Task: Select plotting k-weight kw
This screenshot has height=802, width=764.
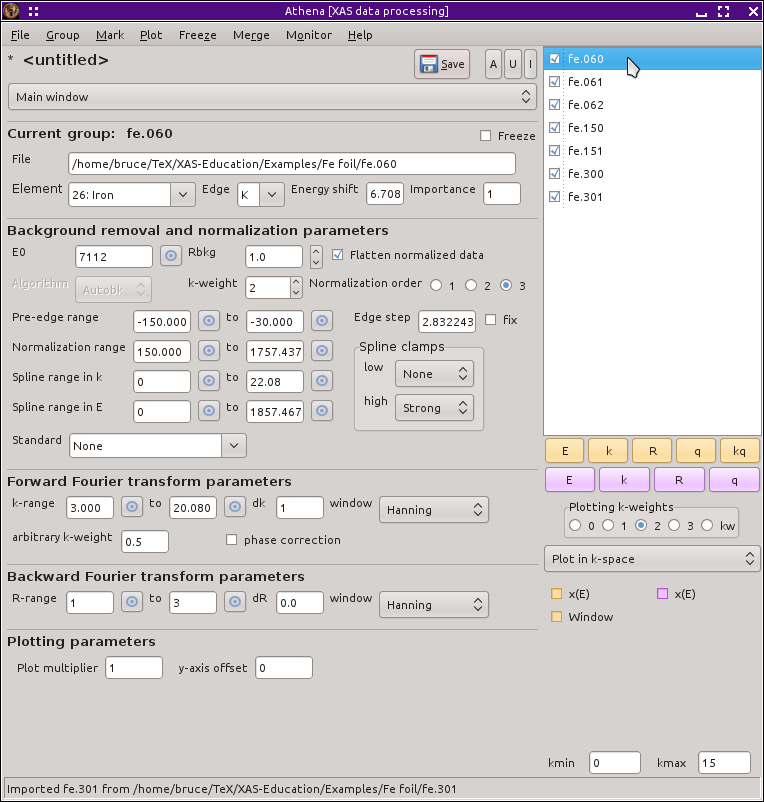Action: pyautogui.click(x=707, y=525)
